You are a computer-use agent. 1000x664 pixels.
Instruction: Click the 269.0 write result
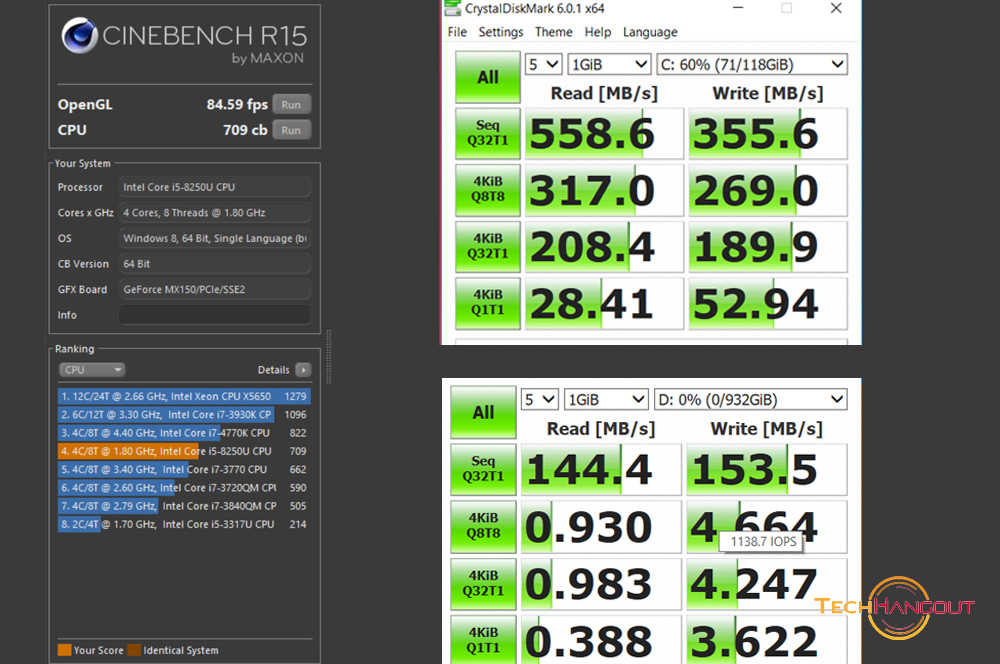coord(768,190)
